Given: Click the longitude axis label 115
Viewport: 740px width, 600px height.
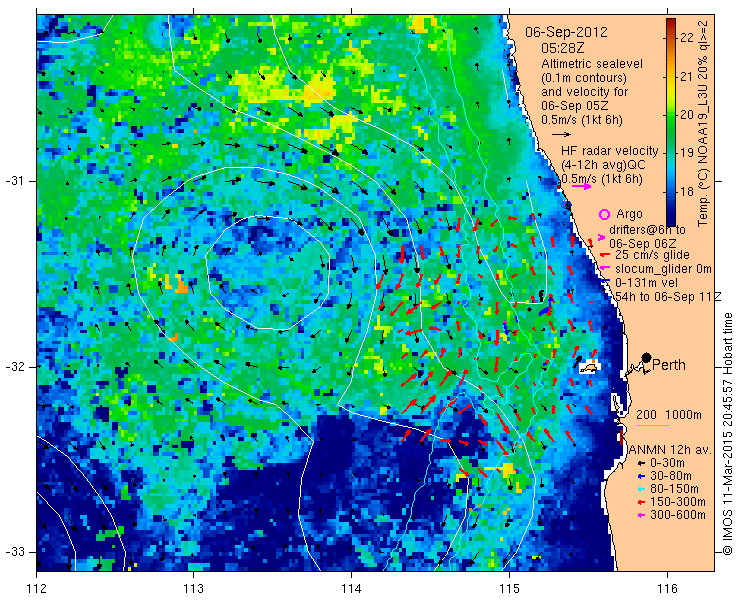Looking at the screenshot, I should coord(509,589).
